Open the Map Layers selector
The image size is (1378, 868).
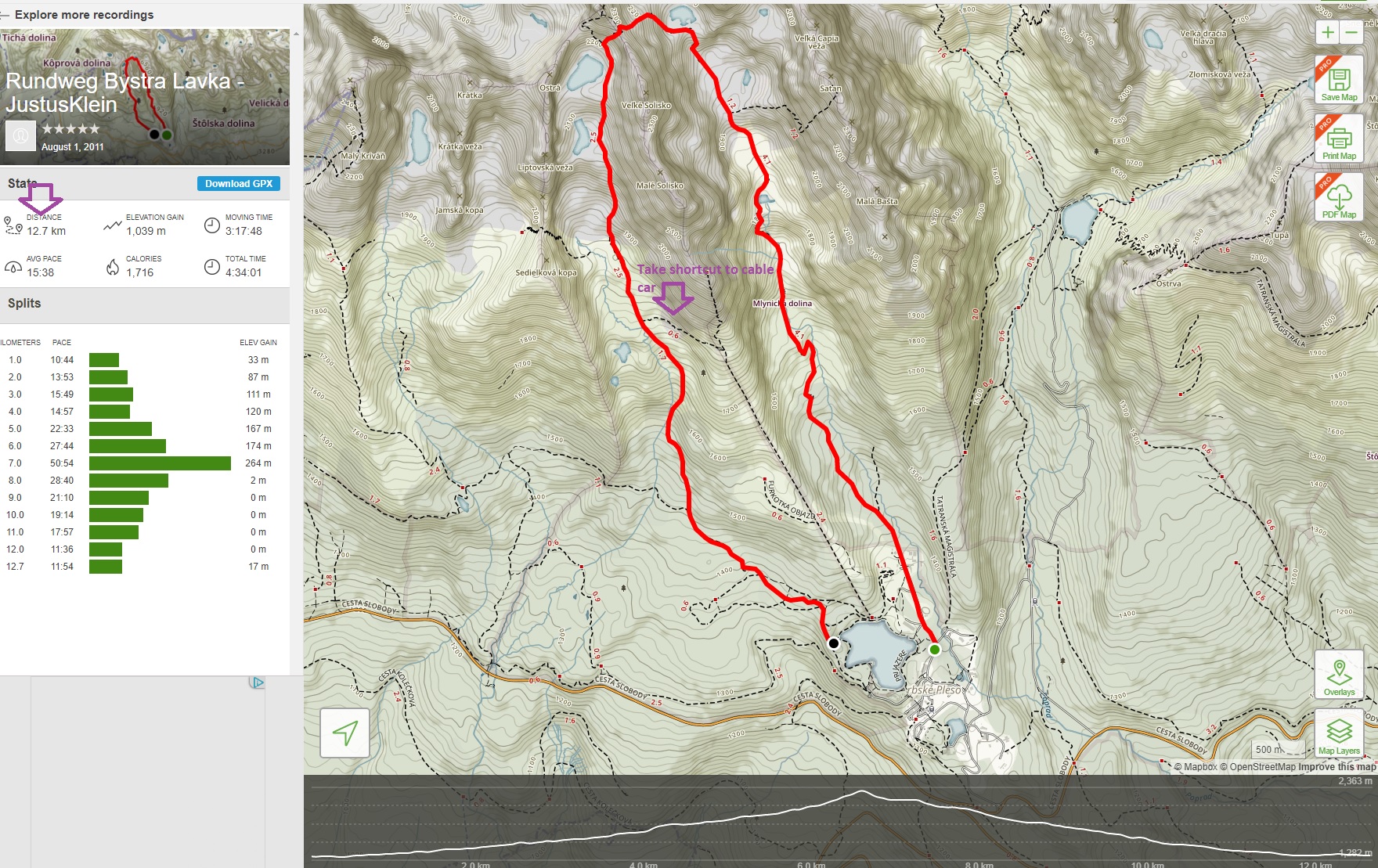(x=1339, y=733)
